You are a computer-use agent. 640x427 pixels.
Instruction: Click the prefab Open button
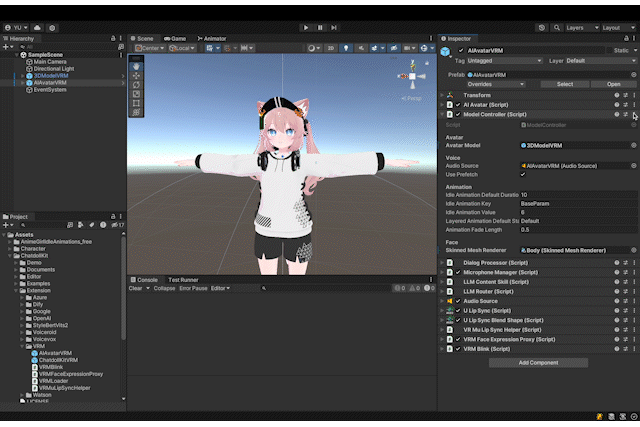pos(613,84)
